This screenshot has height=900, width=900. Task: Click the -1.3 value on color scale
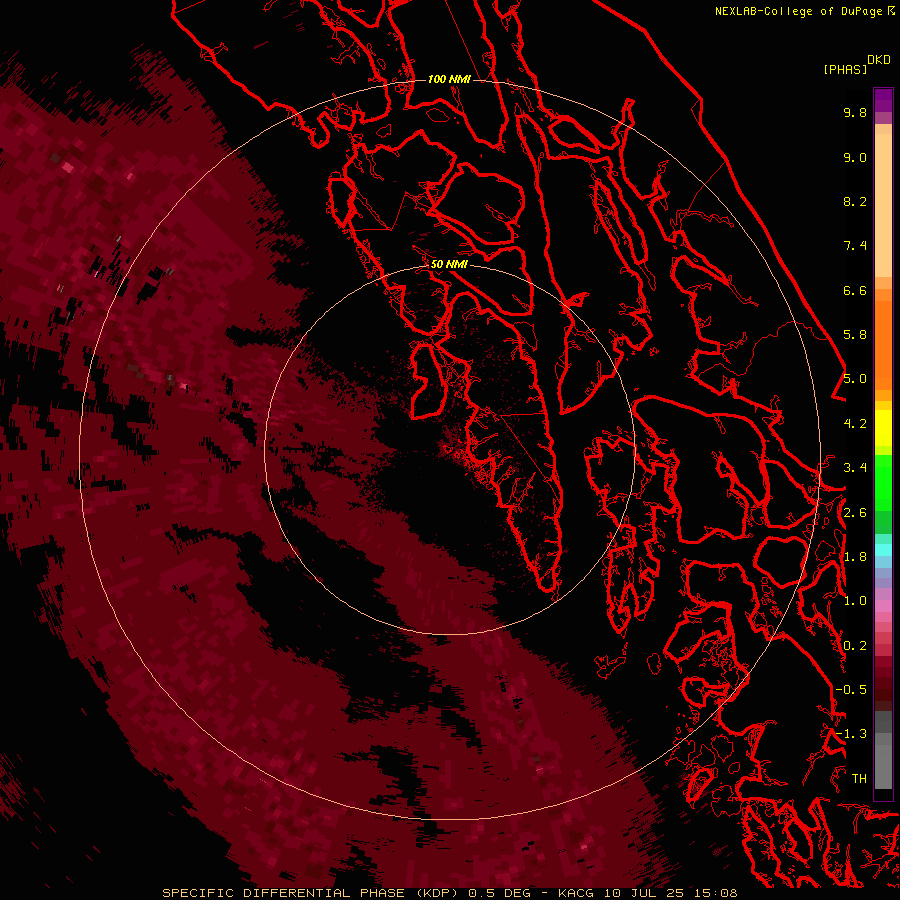click(851, 734)
